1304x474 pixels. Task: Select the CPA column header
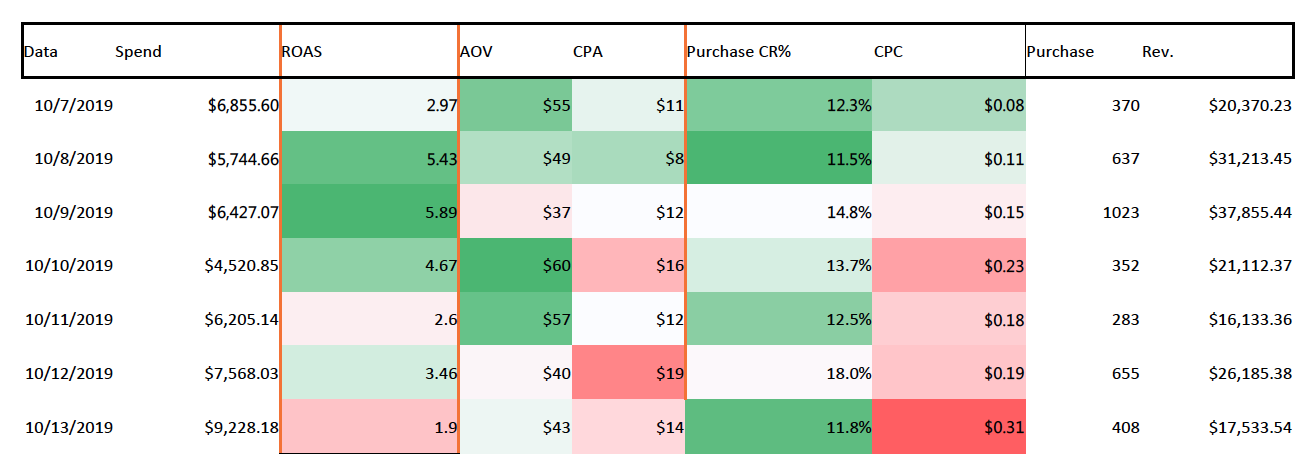click(587, 52)
